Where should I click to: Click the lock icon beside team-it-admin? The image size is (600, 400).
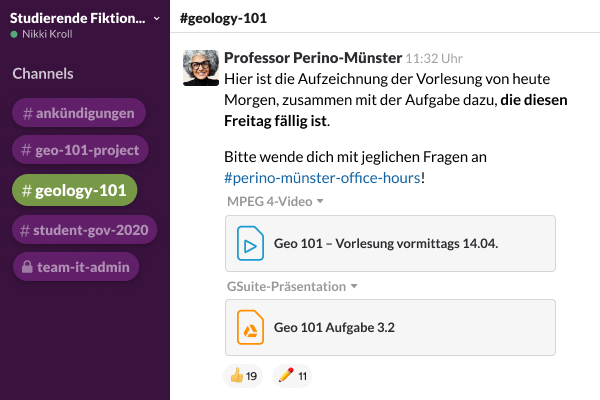click(25, 267)
